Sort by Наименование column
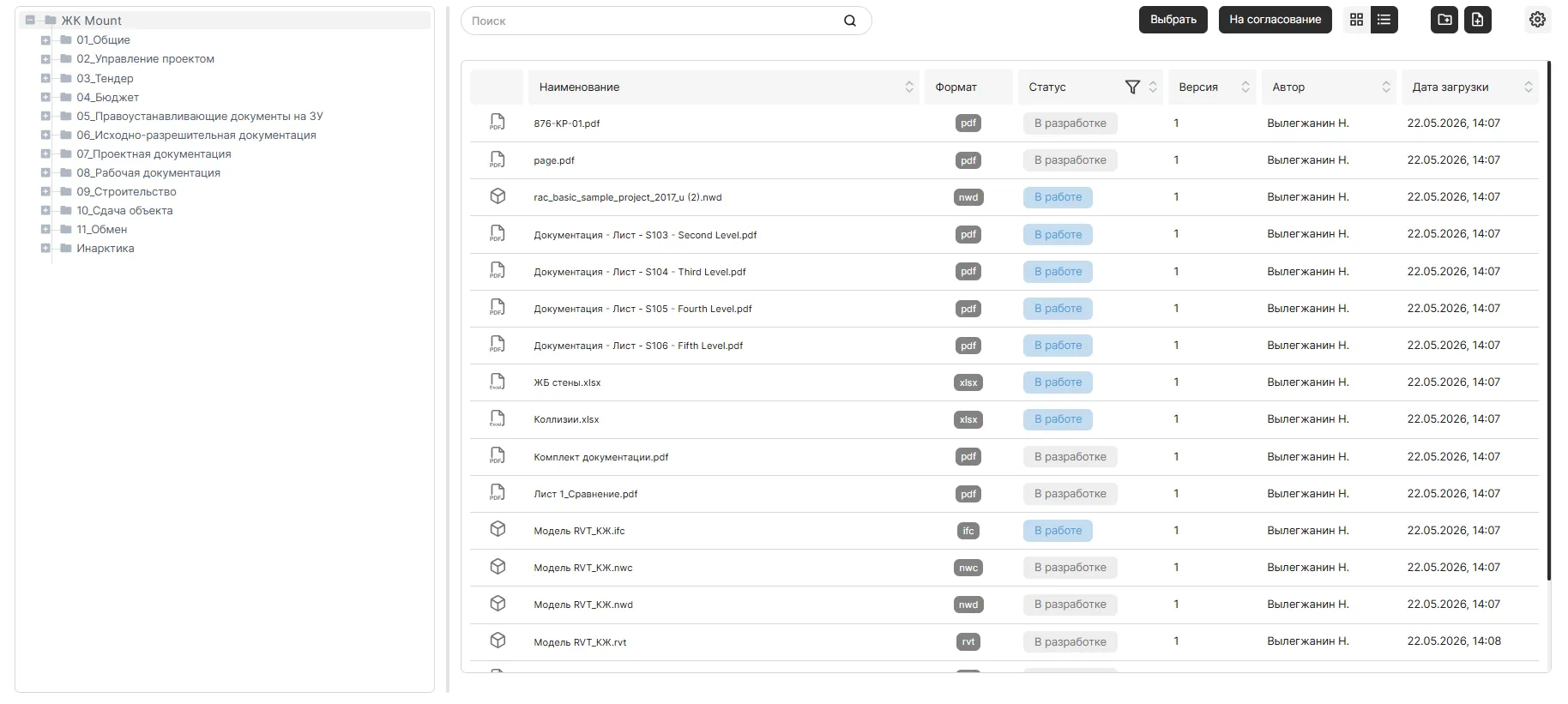This screenshot has height=704, width=1568. tap(909, 87)
